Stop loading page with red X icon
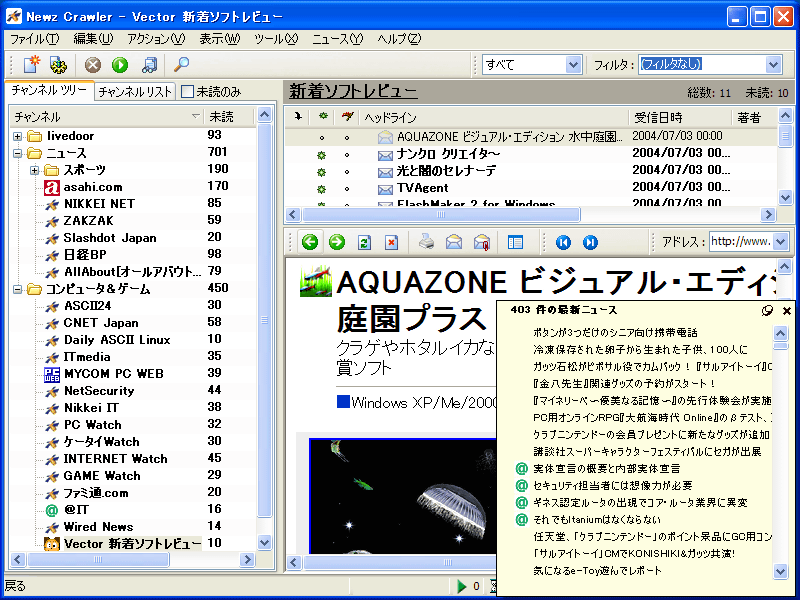This screenshot has height=600, width=800. point(391,242)
